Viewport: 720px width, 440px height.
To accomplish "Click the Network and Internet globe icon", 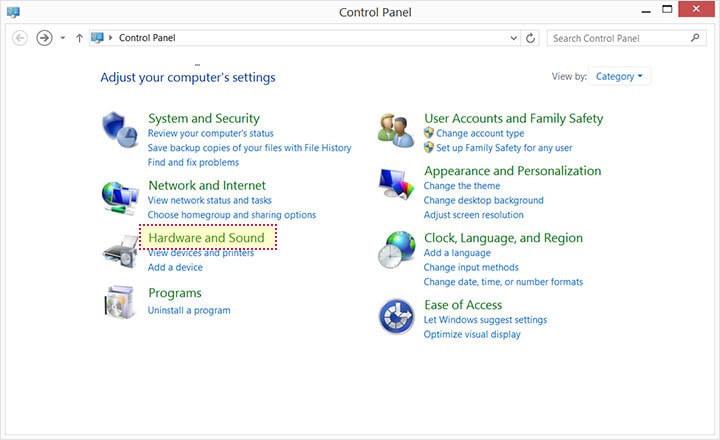I will [120, 196].
